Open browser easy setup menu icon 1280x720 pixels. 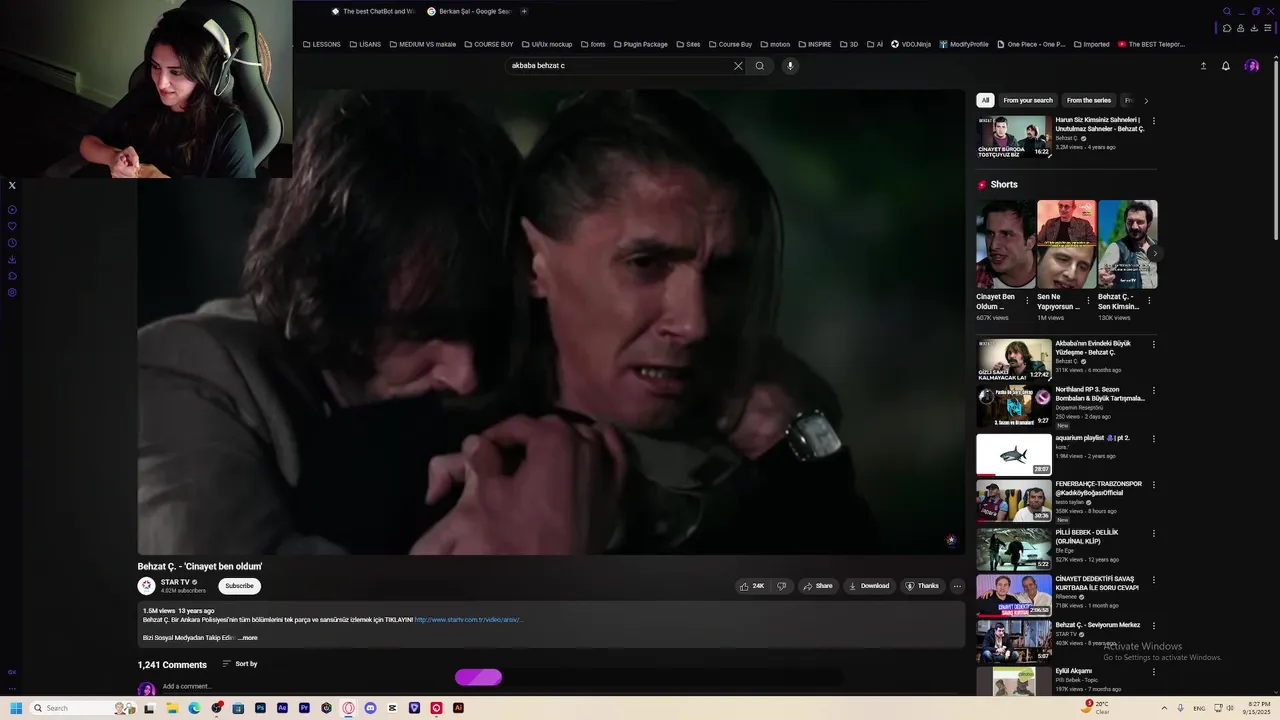pos(1267,28)
